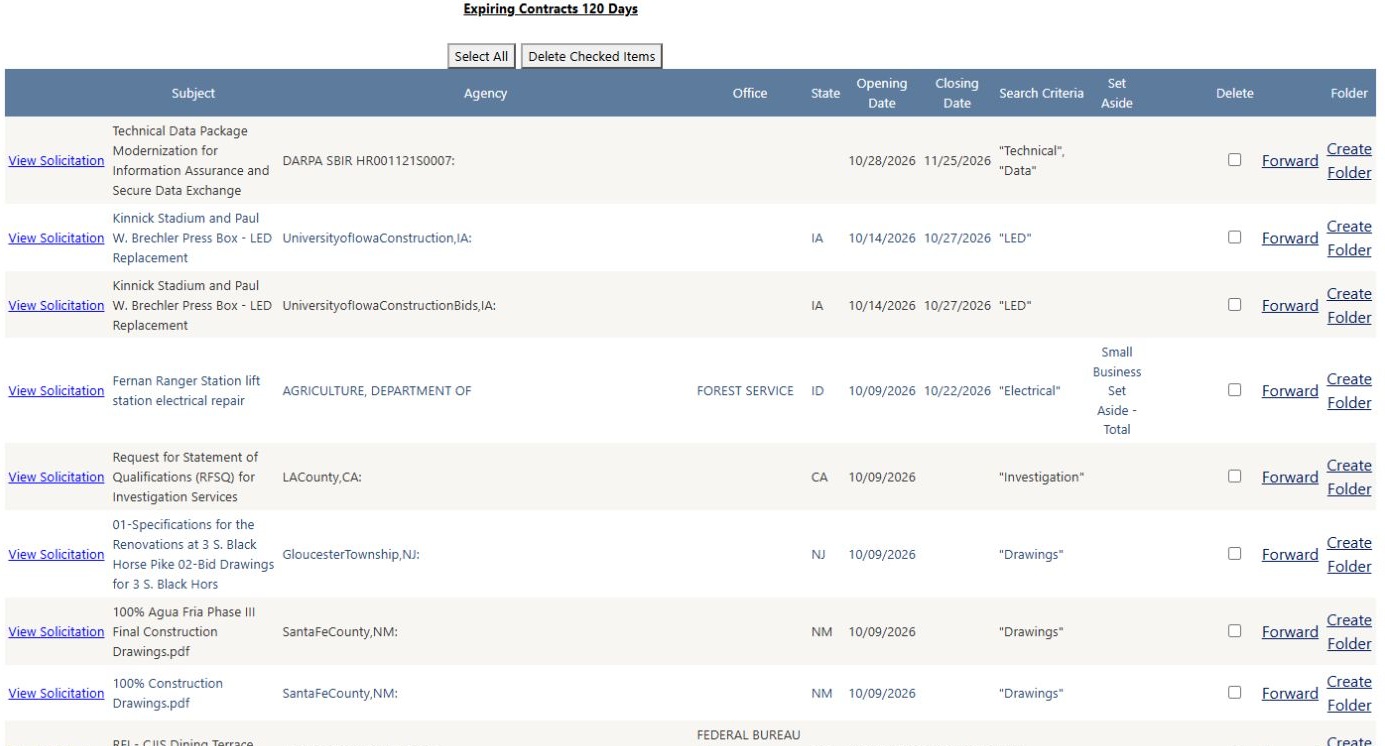Check delete box for Agua Fria Phase III row

pyautogui.click(x=1234, y=631)
